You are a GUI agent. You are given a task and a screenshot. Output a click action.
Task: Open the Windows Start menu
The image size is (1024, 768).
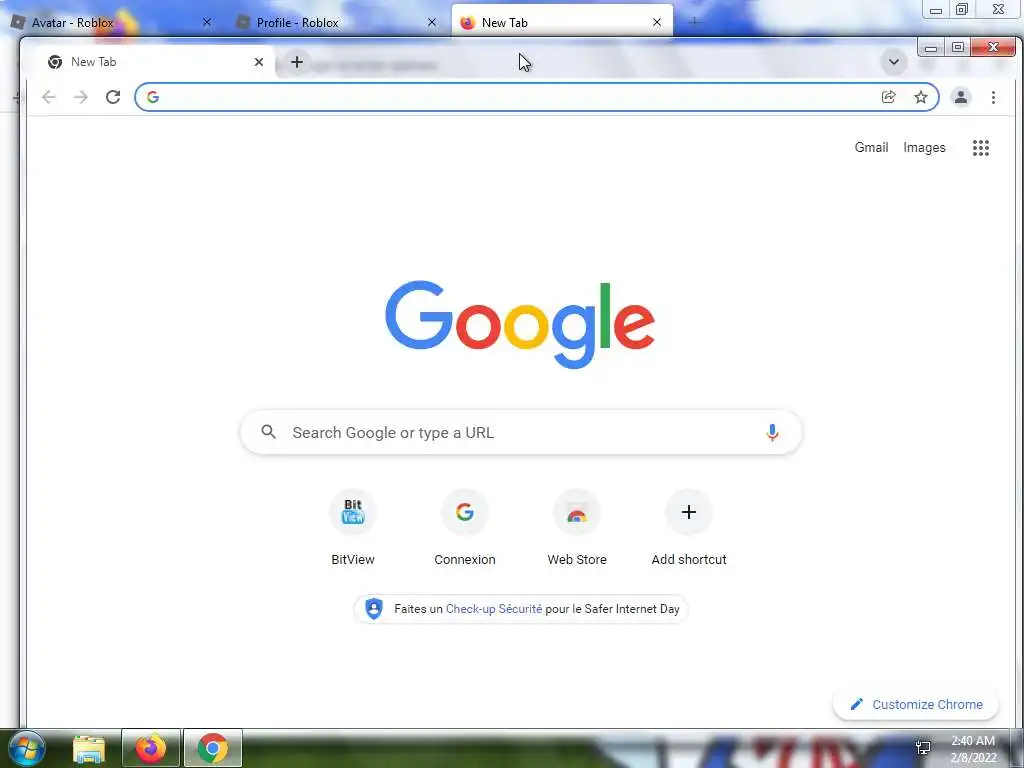pos(26,748)
